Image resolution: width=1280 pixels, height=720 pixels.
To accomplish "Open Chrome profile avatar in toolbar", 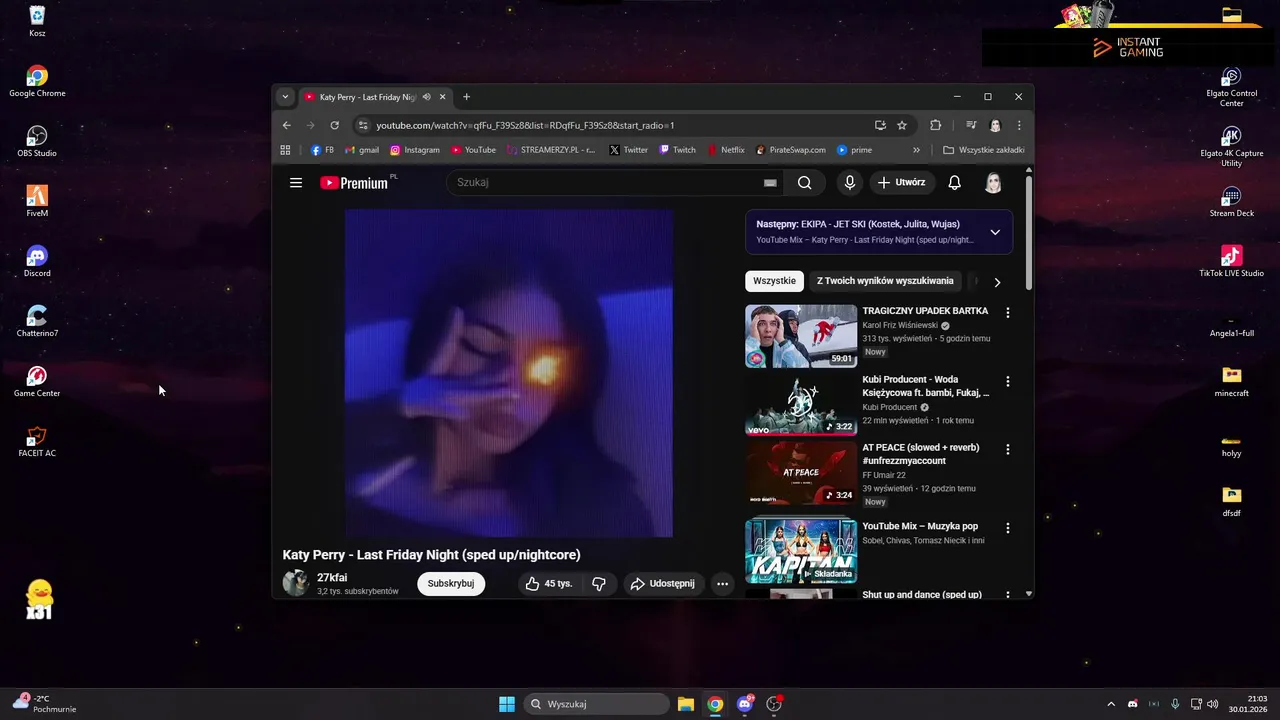I will point(995,125).
